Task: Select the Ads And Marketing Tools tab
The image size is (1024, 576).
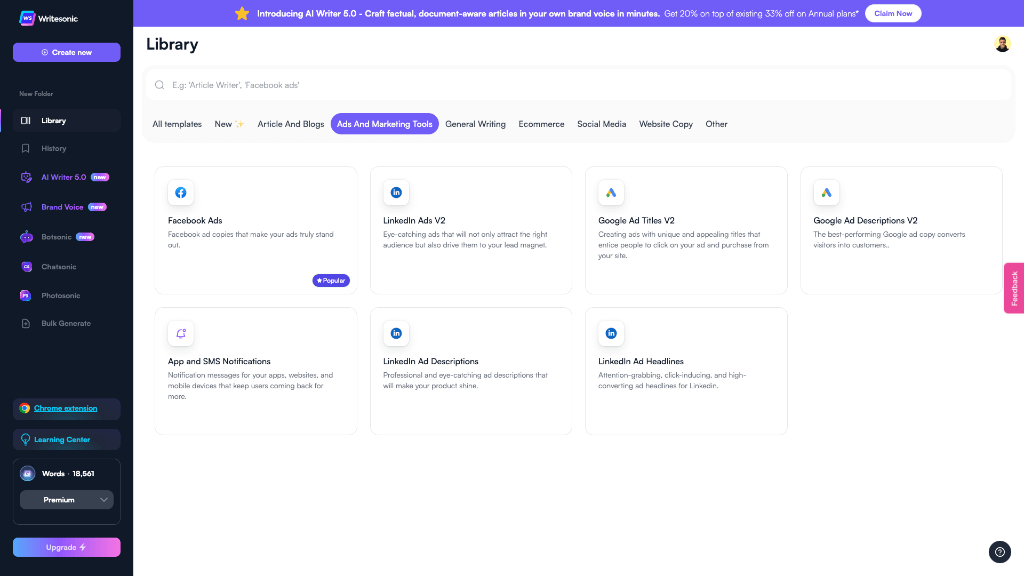Action: click(x=385, y=124)
